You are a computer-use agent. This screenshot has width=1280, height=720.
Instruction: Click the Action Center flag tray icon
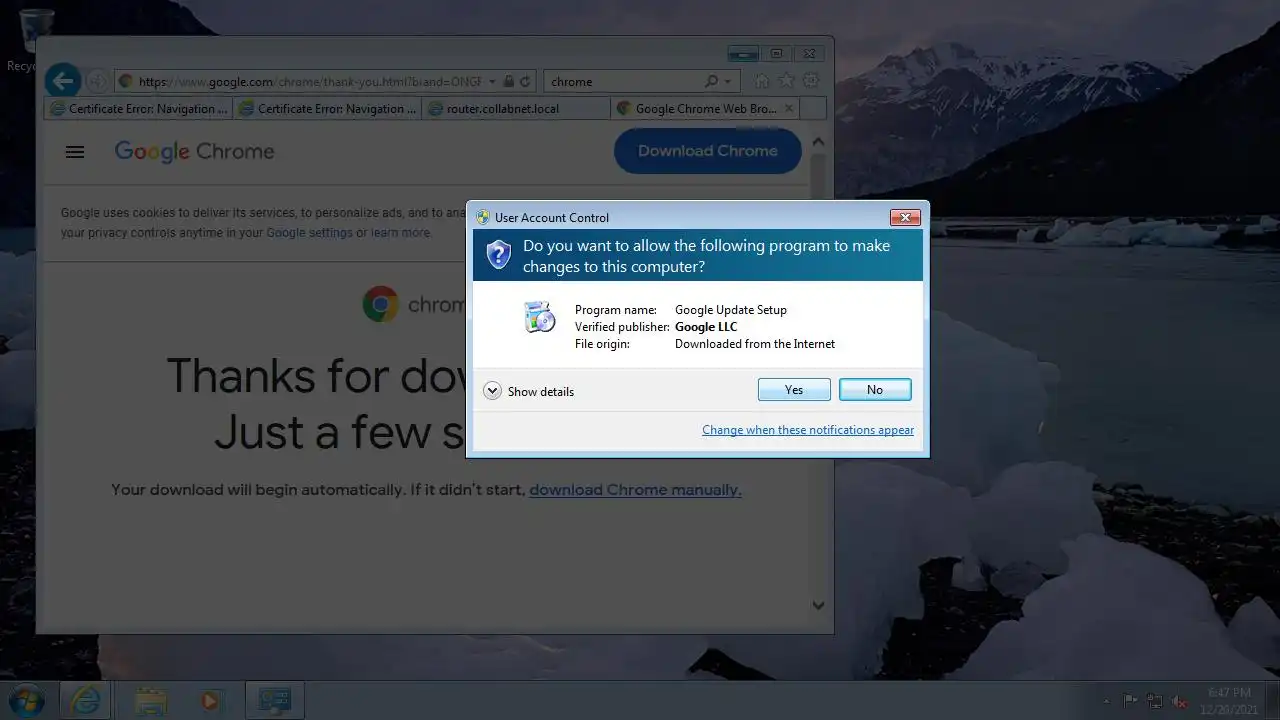1130,701
